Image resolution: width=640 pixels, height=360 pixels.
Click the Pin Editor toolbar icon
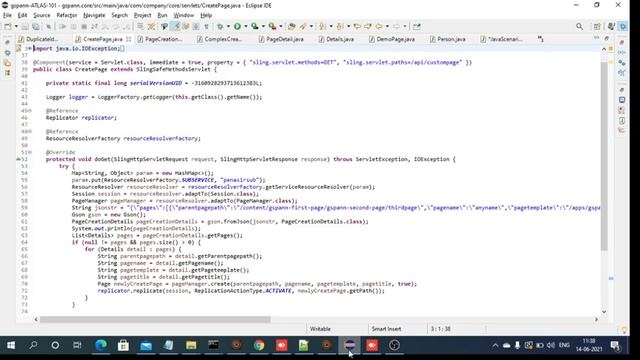(x=416, y=27)
